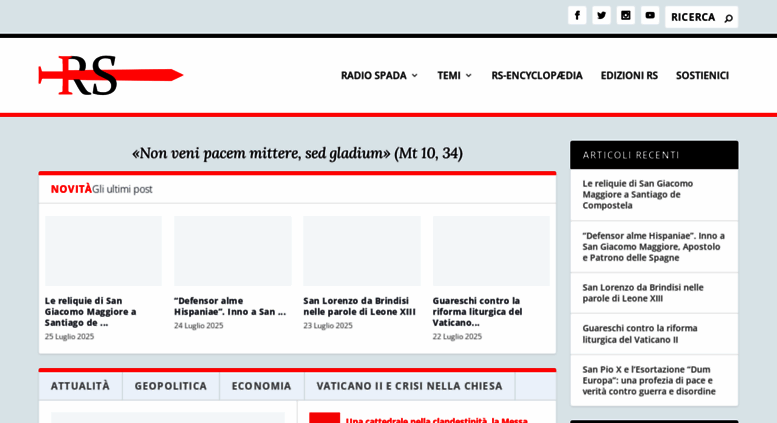
Task: Click 'Una cattedrale nella clandestinità' article link
Action: (437, 420)
